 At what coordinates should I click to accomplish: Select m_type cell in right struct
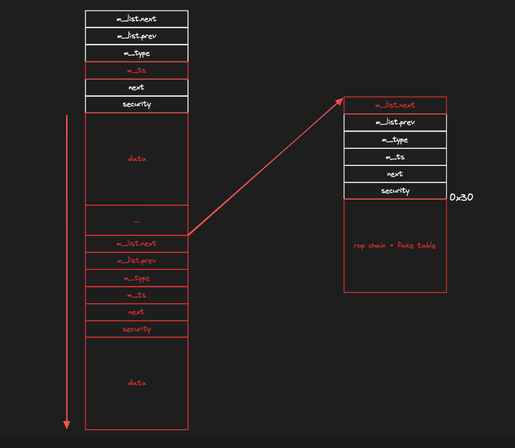395,140
